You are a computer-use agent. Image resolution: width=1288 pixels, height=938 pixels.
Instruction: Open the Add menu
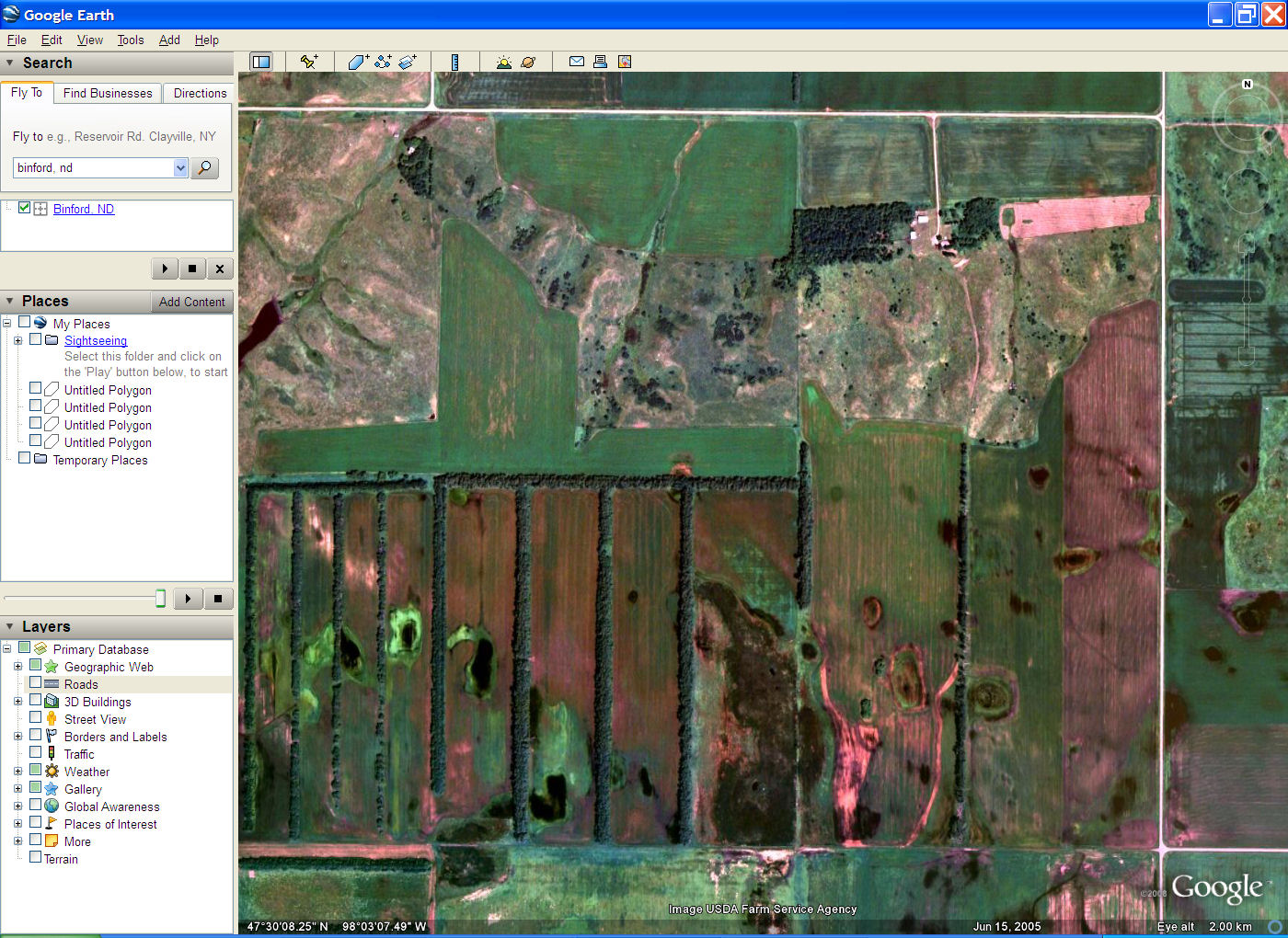click(x=169, y=40)
